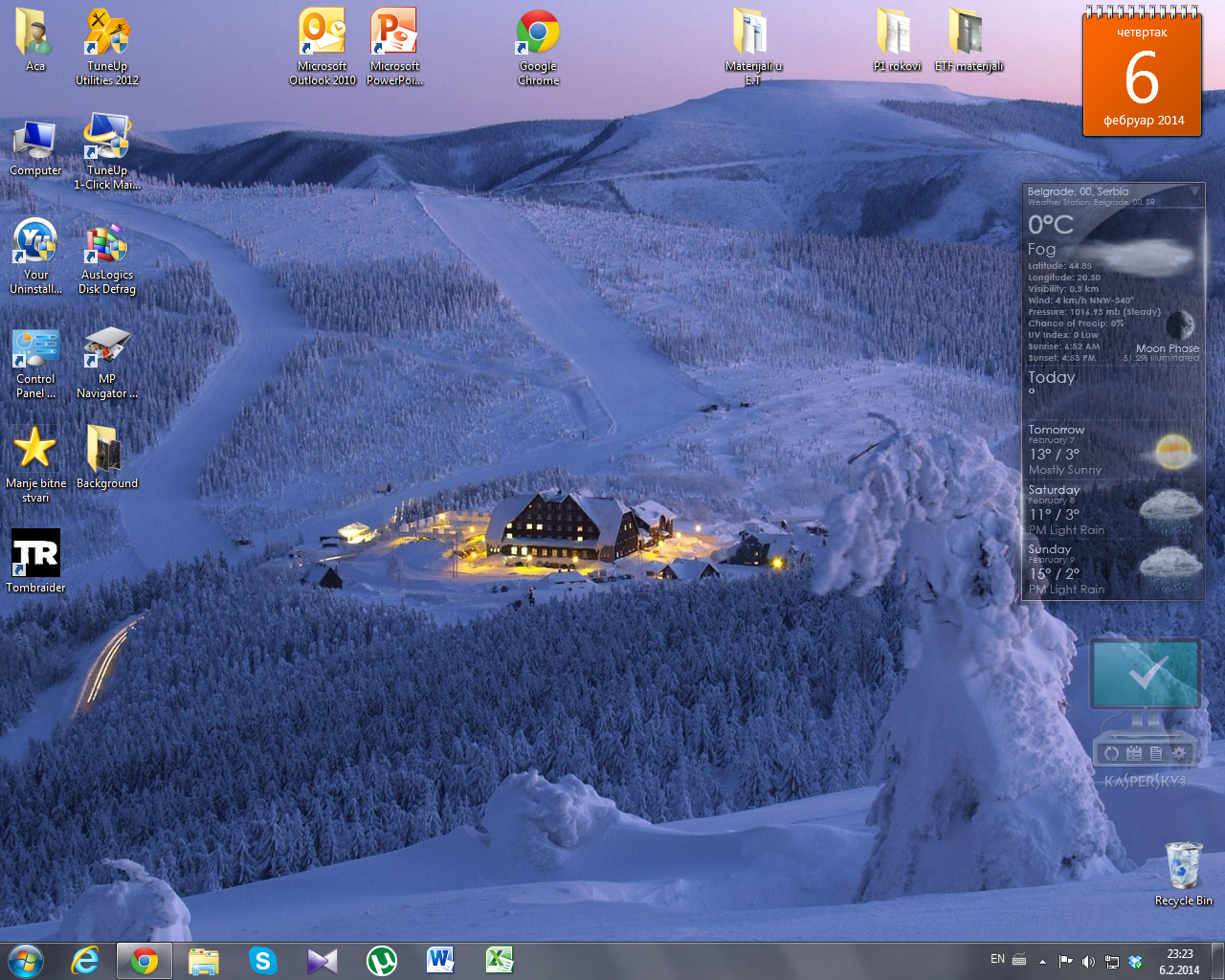Click the Dropbox tray icon
This screenshot has height=980, width=1225.
coord(1136,961)
